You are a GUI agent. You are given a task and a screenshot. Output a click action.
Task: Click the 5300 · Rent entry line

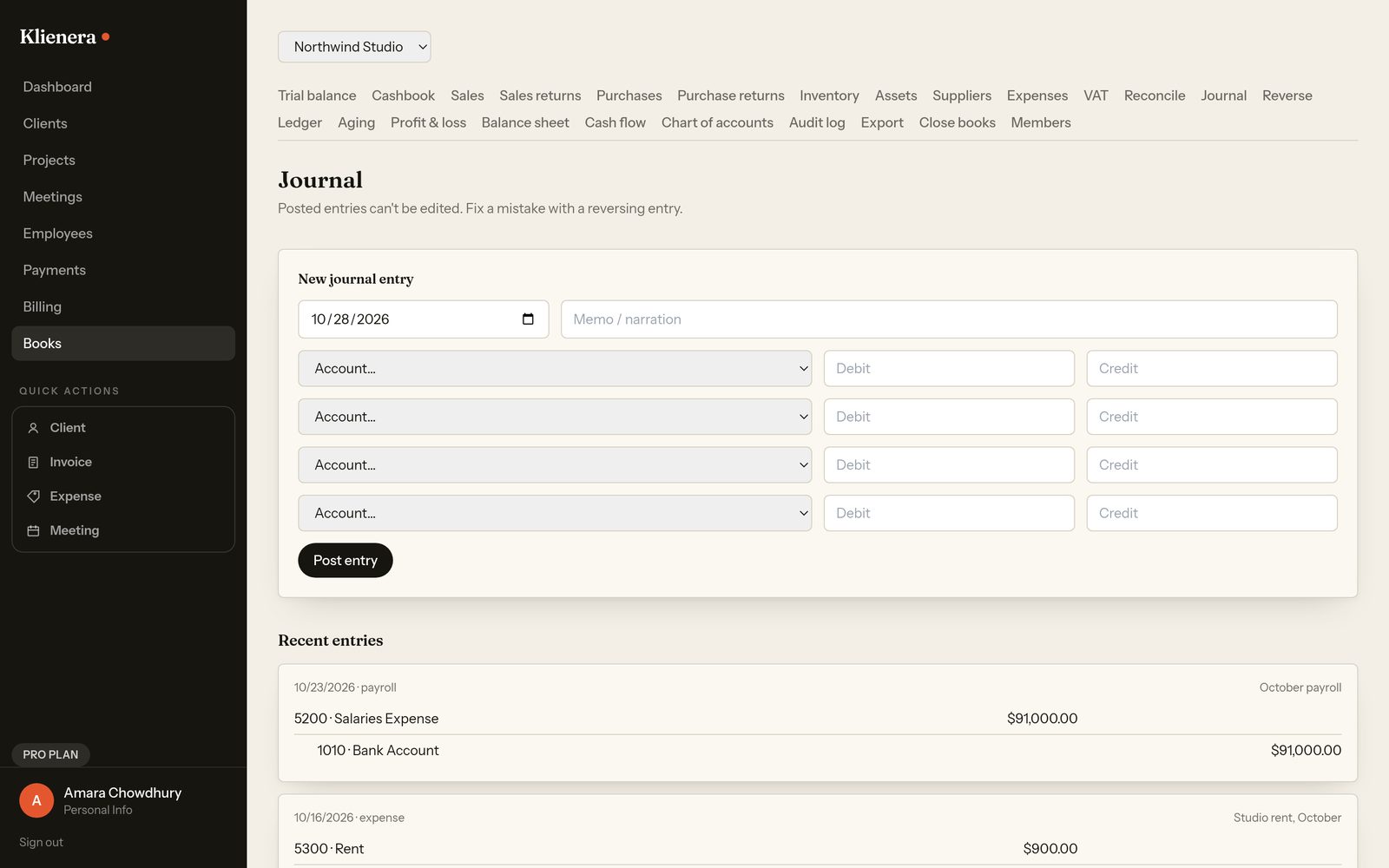tap(818, 849)
